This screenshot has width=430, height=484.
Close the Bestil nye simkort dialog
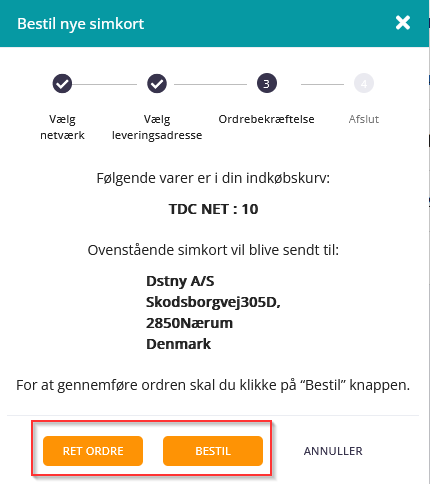tap(403, 23)
